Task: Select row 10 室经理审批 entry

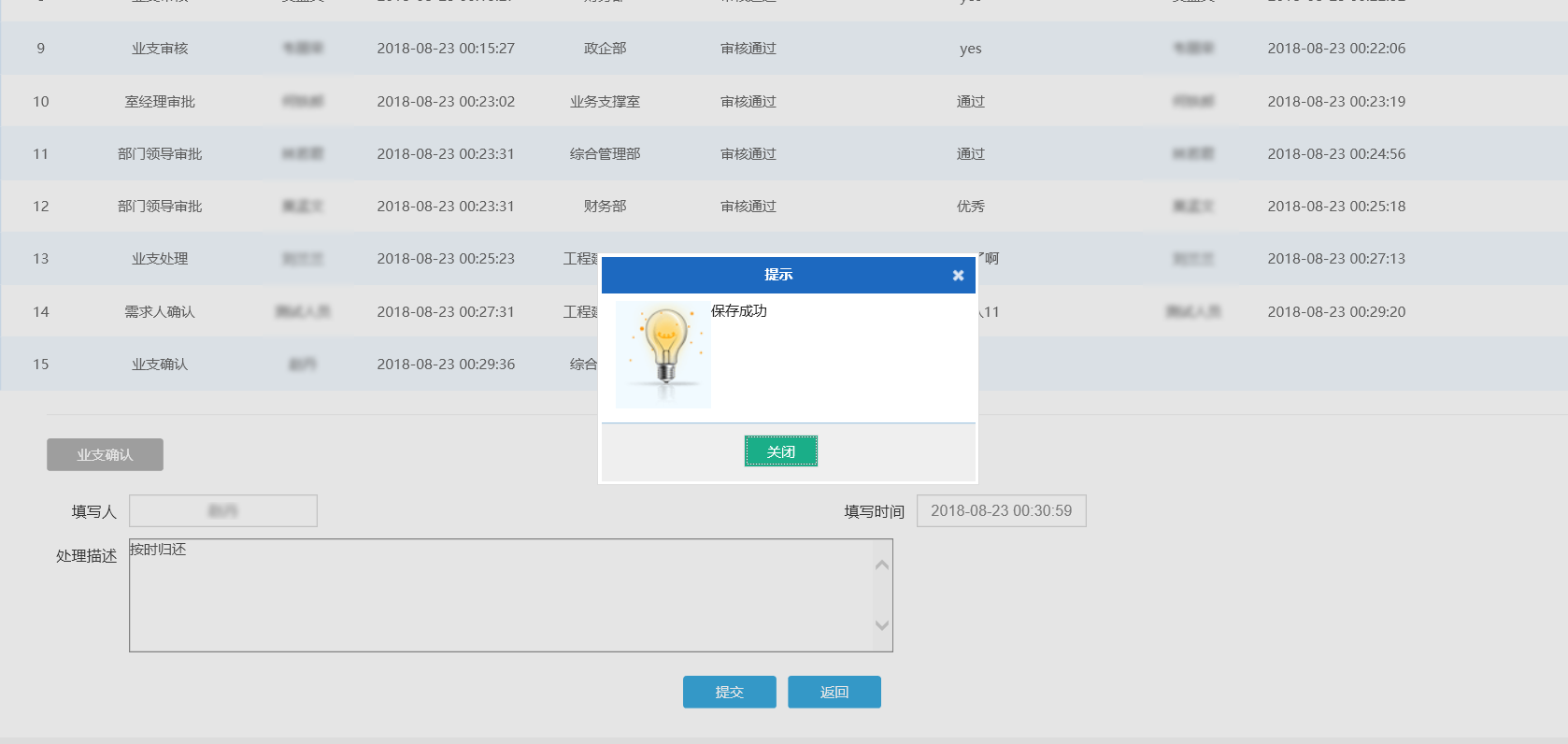Action: (160, 102)
